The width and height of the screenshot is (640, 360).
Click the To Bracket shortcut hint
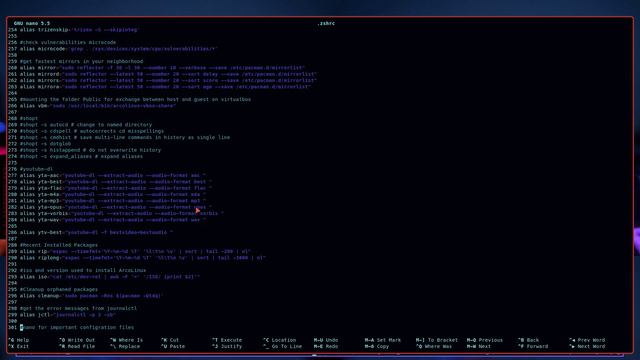click(x=437, y=340)
